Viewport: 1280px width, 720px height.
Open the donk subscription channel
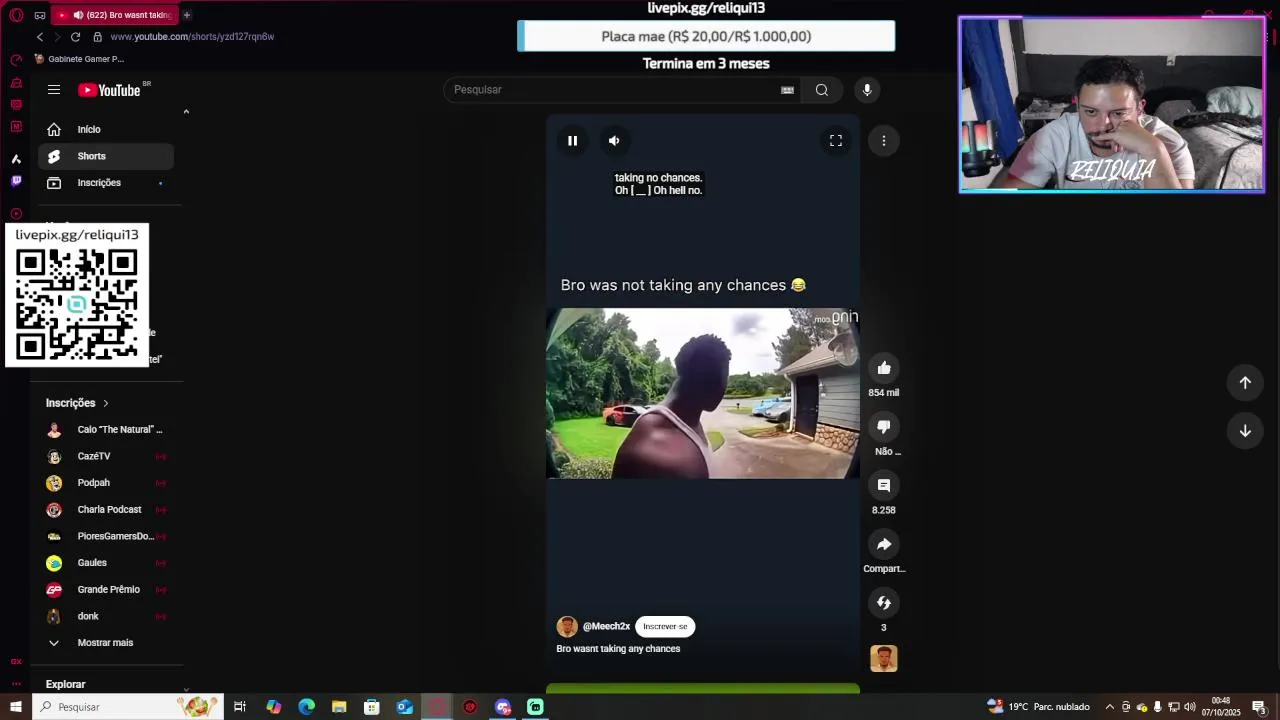(x=106, y=616)
